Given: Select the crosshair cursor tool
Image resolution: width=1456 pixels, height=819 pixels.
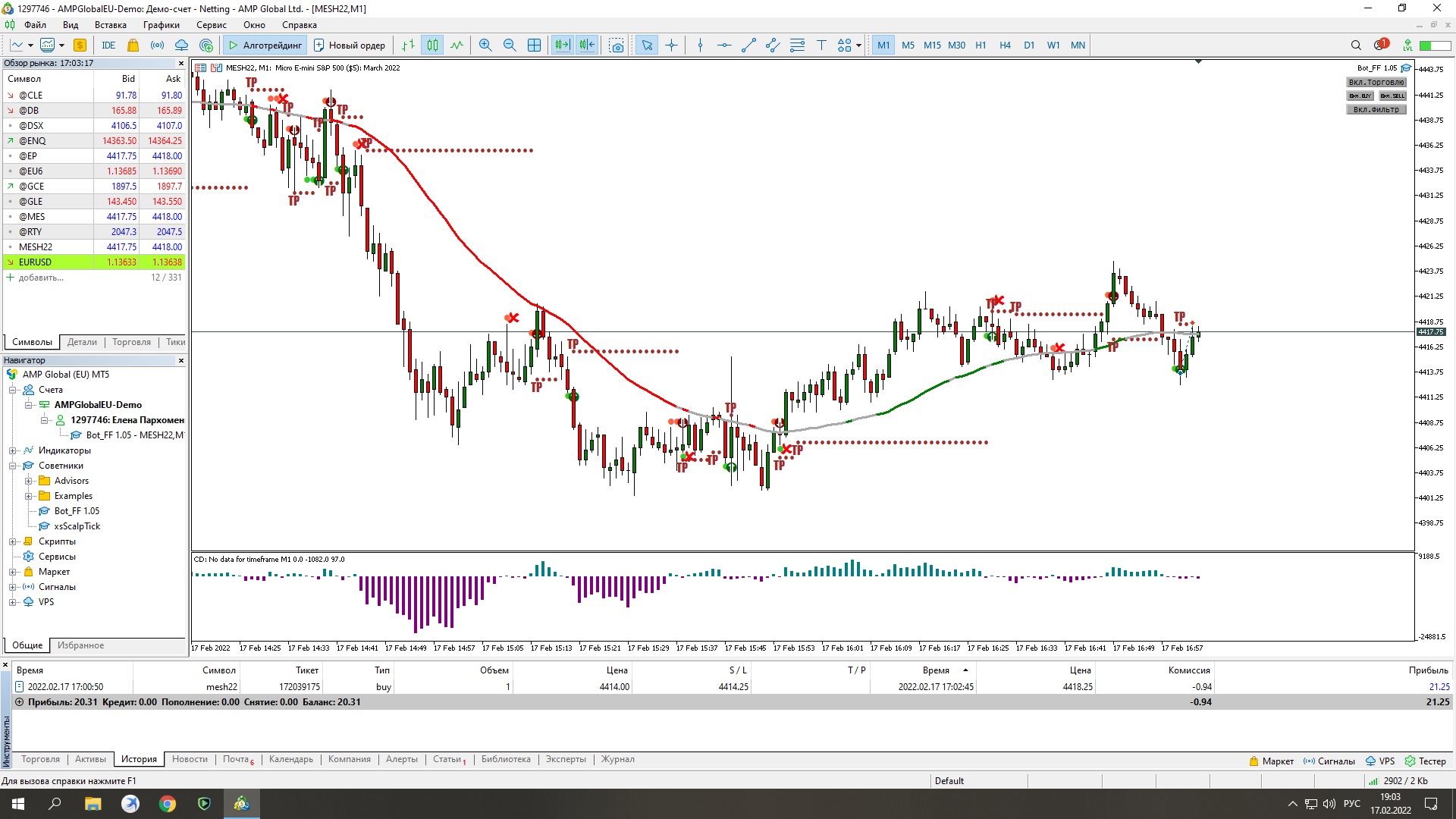Looking at the screenshot, I should pyautogui.click(x=671, y=45).
